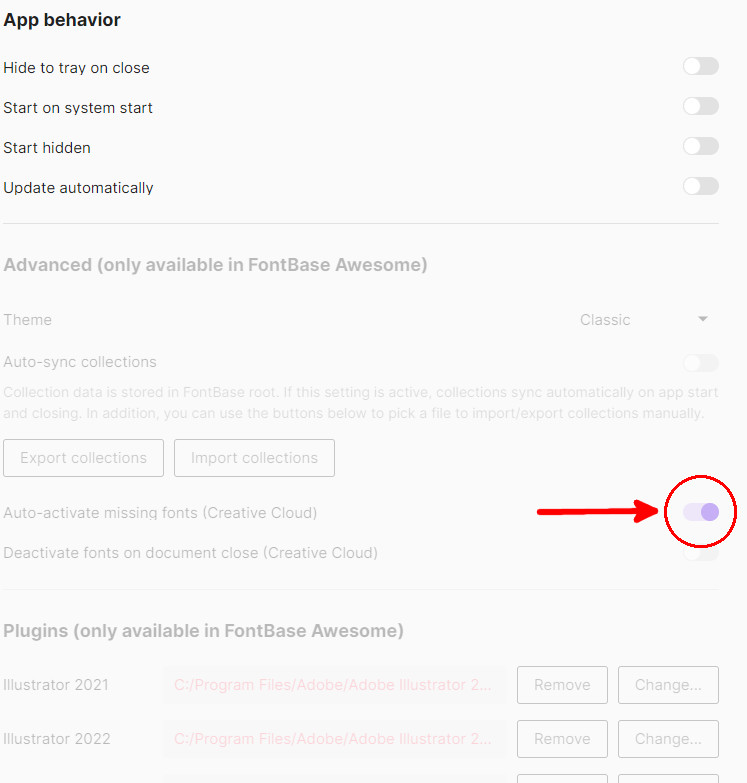Select the Illustrator 2022 path field
747x783 pixels.
point(334,739)
